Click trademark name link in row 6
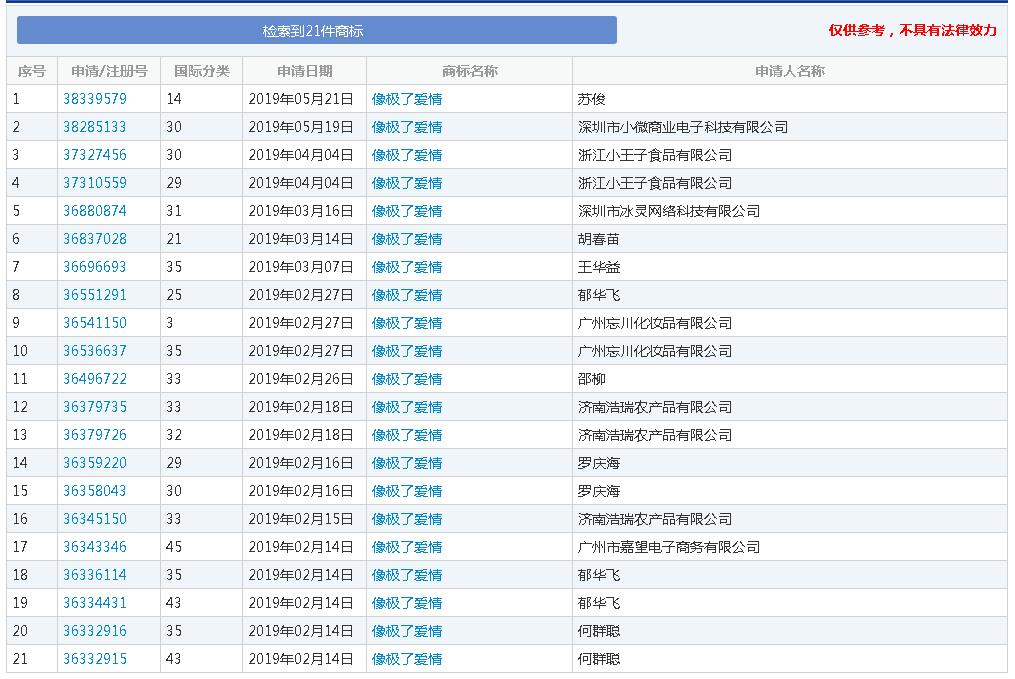Image resolution: width=1015 pixels, height=679 pixels. click(407, 239)
